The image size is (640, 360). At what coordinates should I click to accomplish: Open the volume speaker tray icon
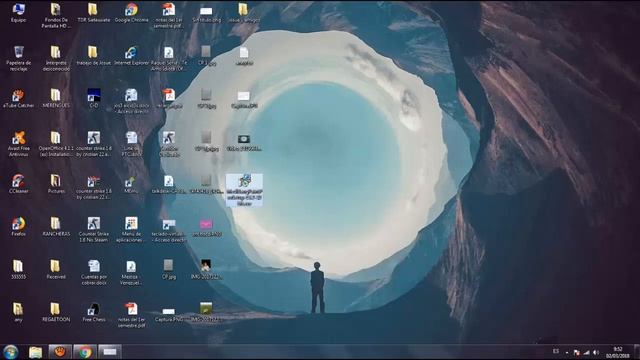coord(596,352)
